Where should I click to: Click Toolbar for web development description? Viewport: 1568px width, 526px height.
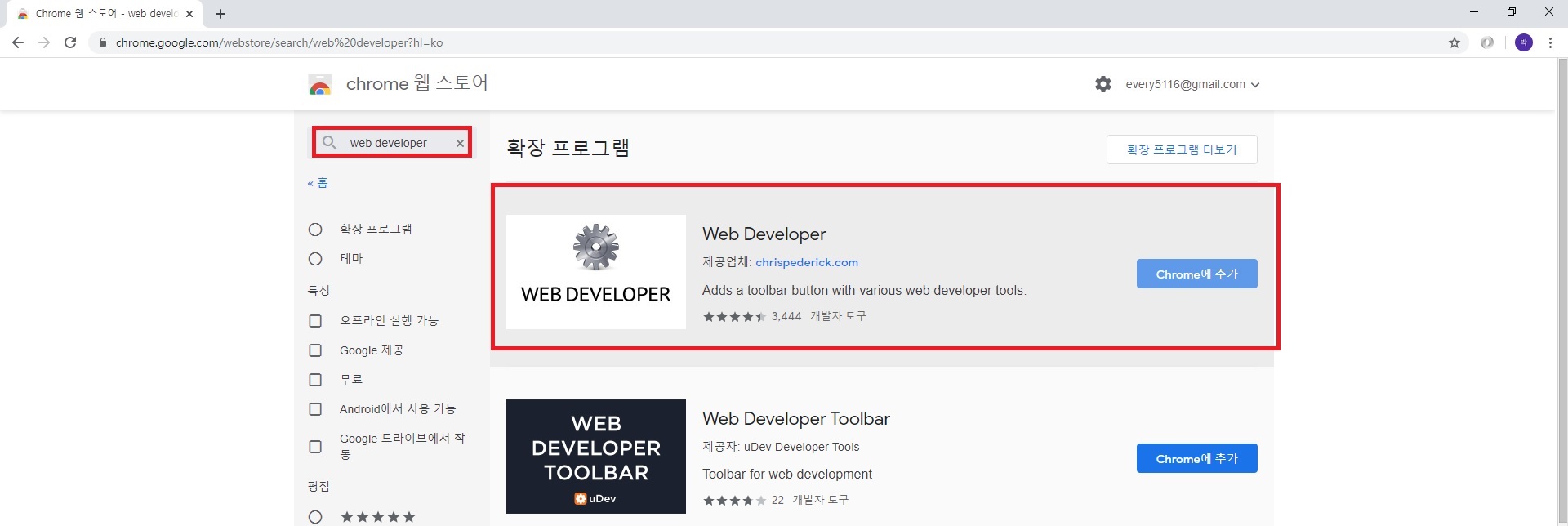point(787,474)
